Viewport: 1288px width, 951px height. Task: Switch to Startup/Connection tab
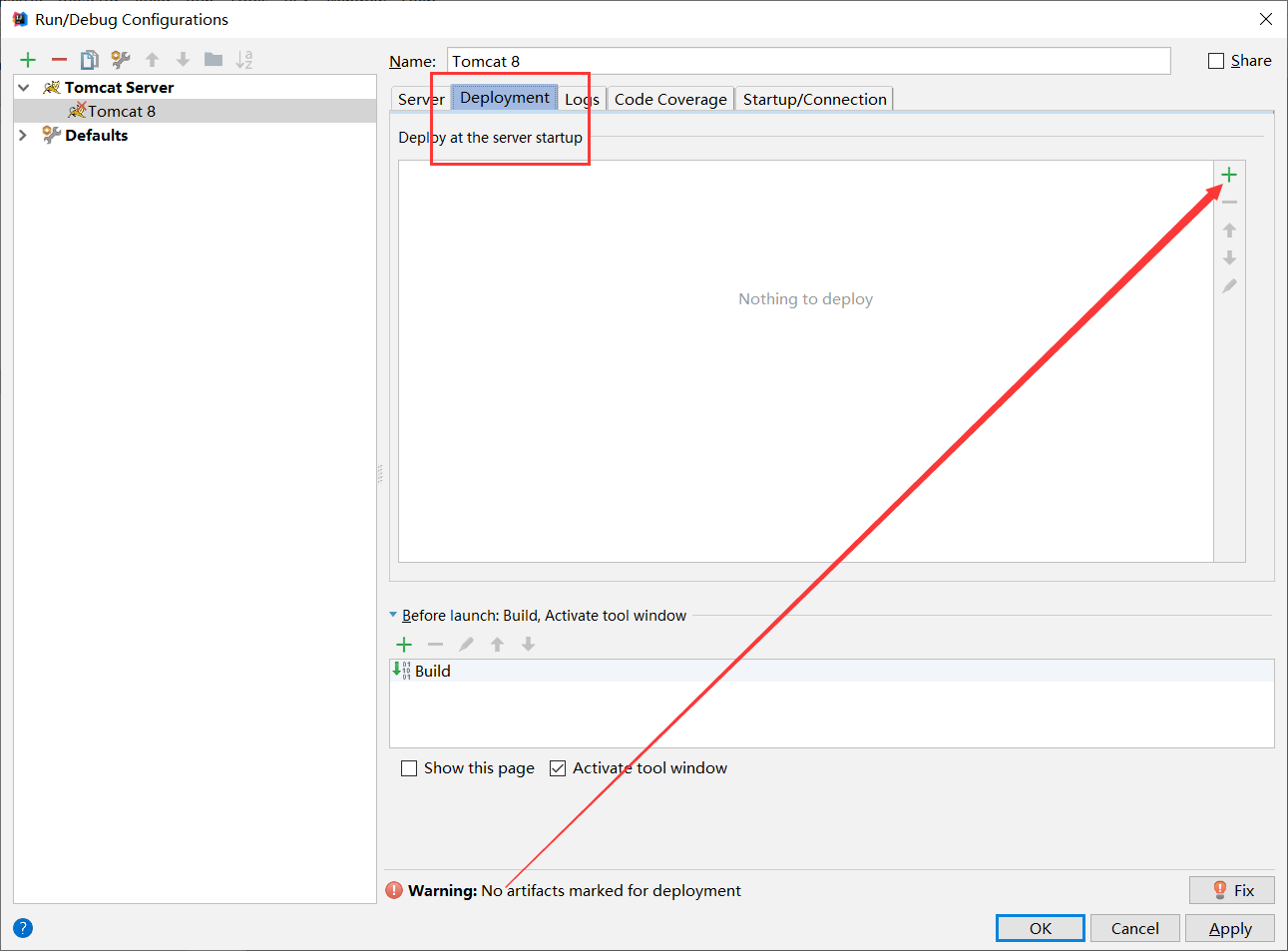(815, 99)
